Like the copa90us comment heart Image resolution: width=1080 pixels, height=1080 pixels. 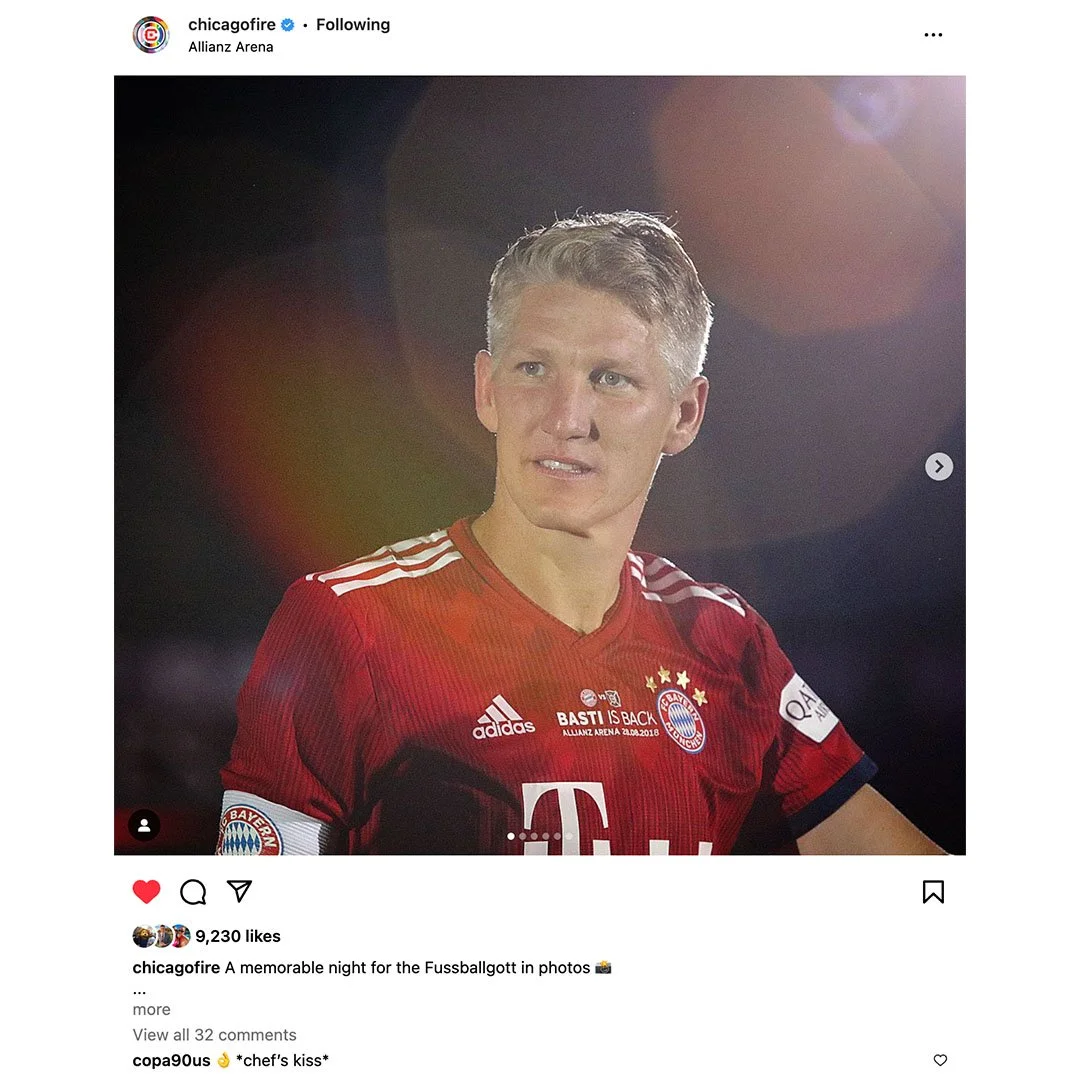(940, 1060)
